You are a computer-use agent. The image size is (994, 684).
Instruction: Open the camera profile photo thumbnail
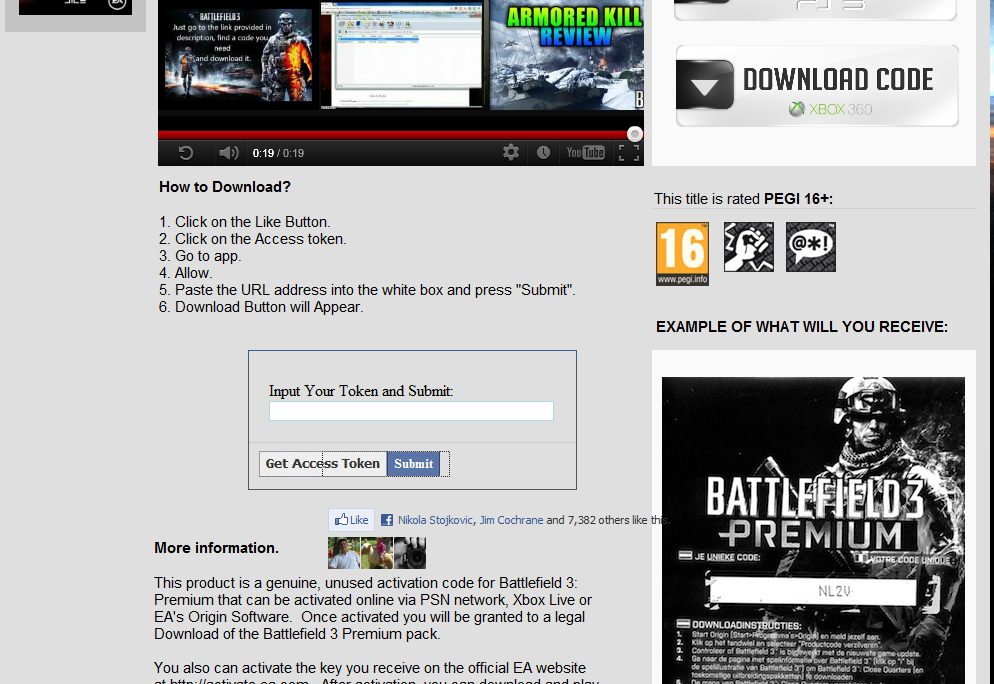[x=410, y=553]
